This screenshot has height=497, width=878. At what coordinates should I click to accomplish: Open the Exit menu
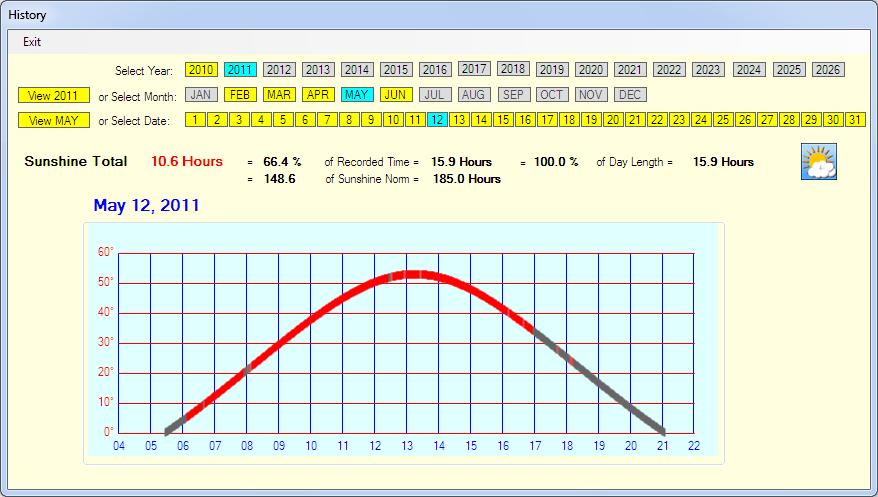coord(32,42)
